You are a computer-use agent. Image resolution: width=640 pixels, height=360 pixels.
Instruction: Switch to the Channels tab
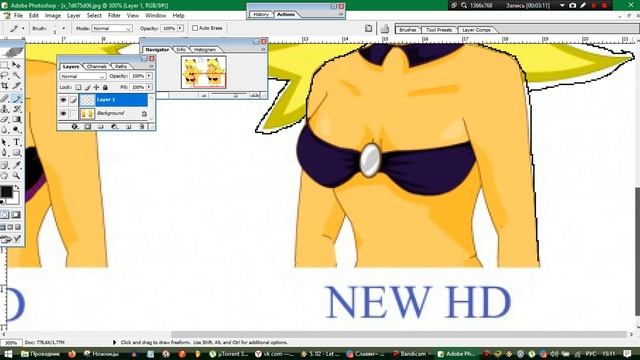pos(97,66)
